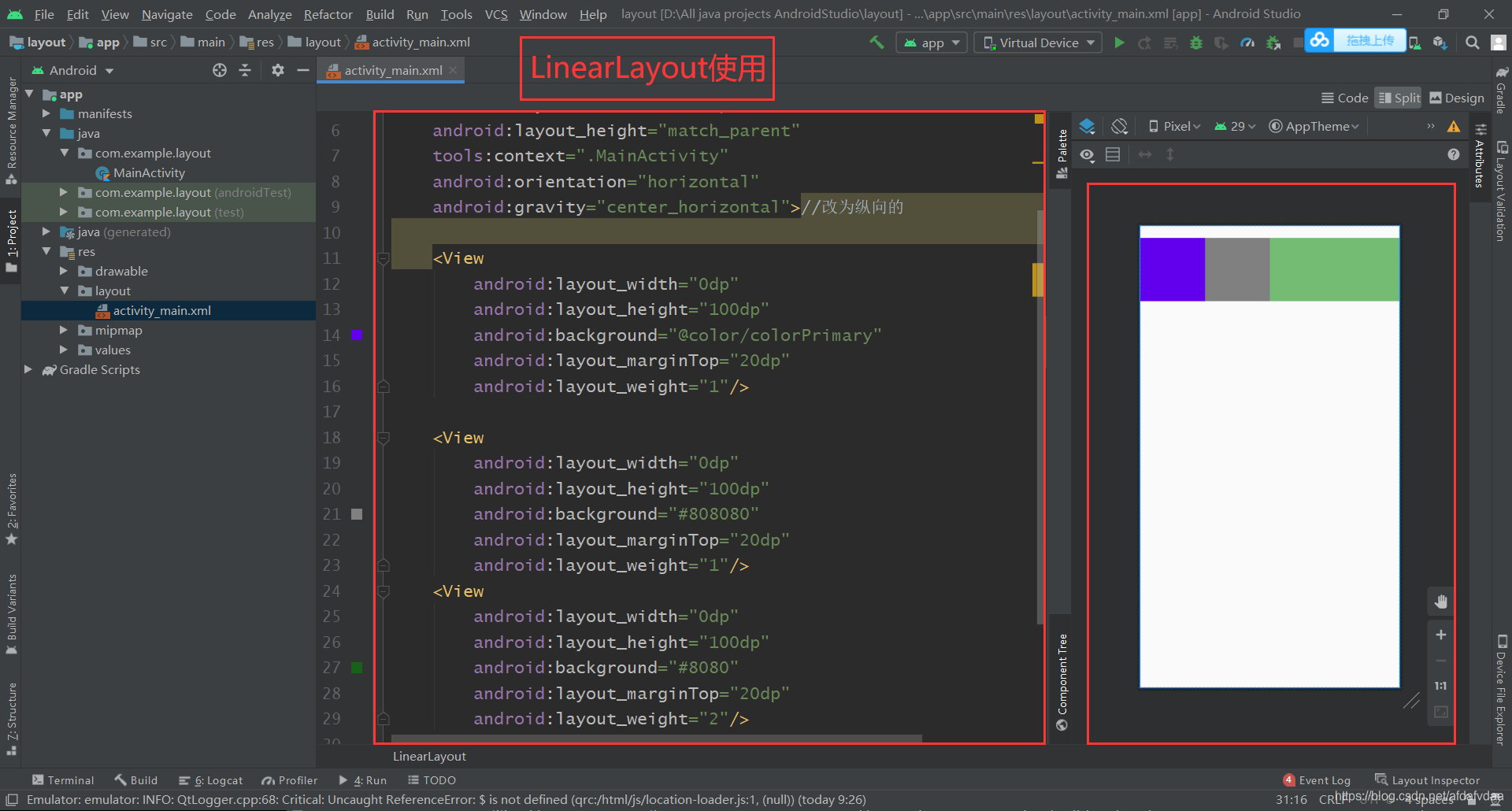Image resolution: width=1512 pixels, height=811 pixels.
Task: Click the user account avatar icon
Action: (x=1499, y=43)
